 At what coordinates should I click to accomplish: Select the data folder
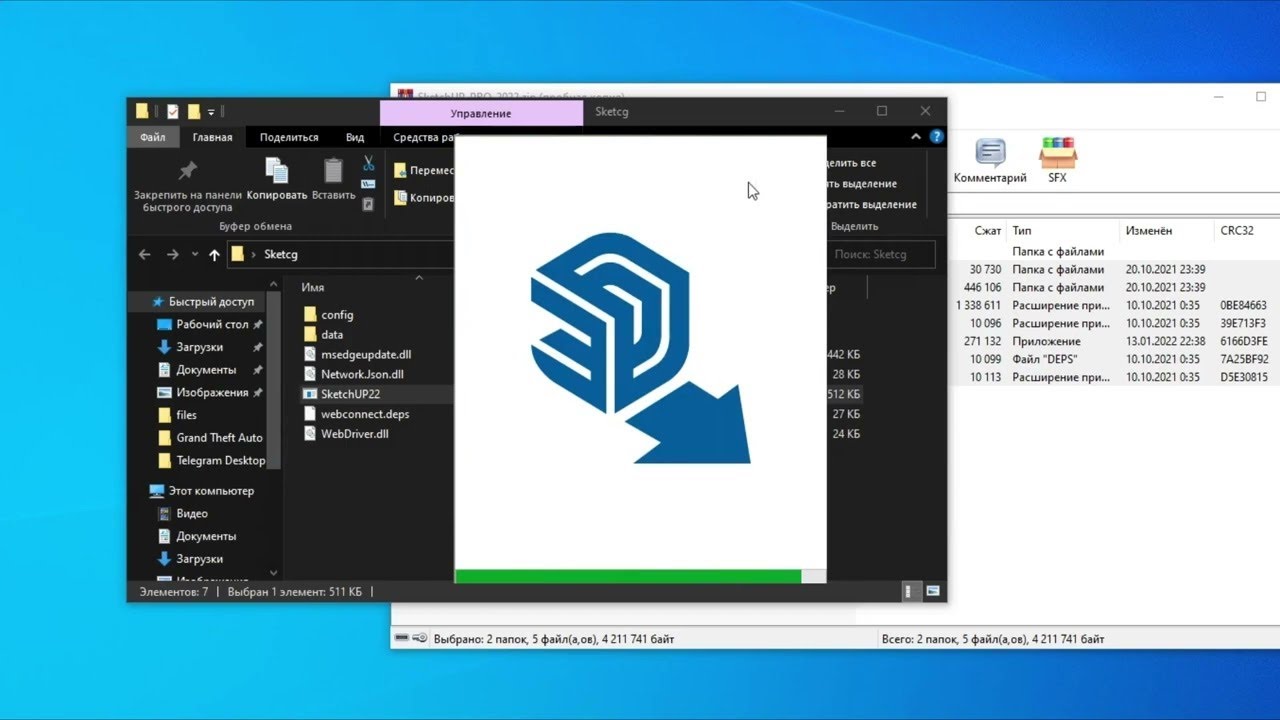pyautogui.click(x=332, y=334)
